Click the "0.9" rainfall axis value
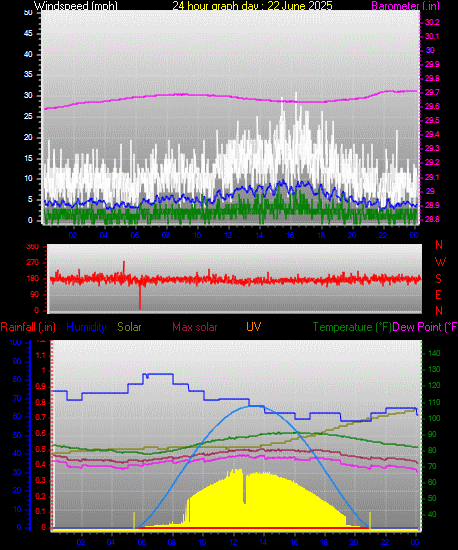458x550 pixels. coord(40,387)
